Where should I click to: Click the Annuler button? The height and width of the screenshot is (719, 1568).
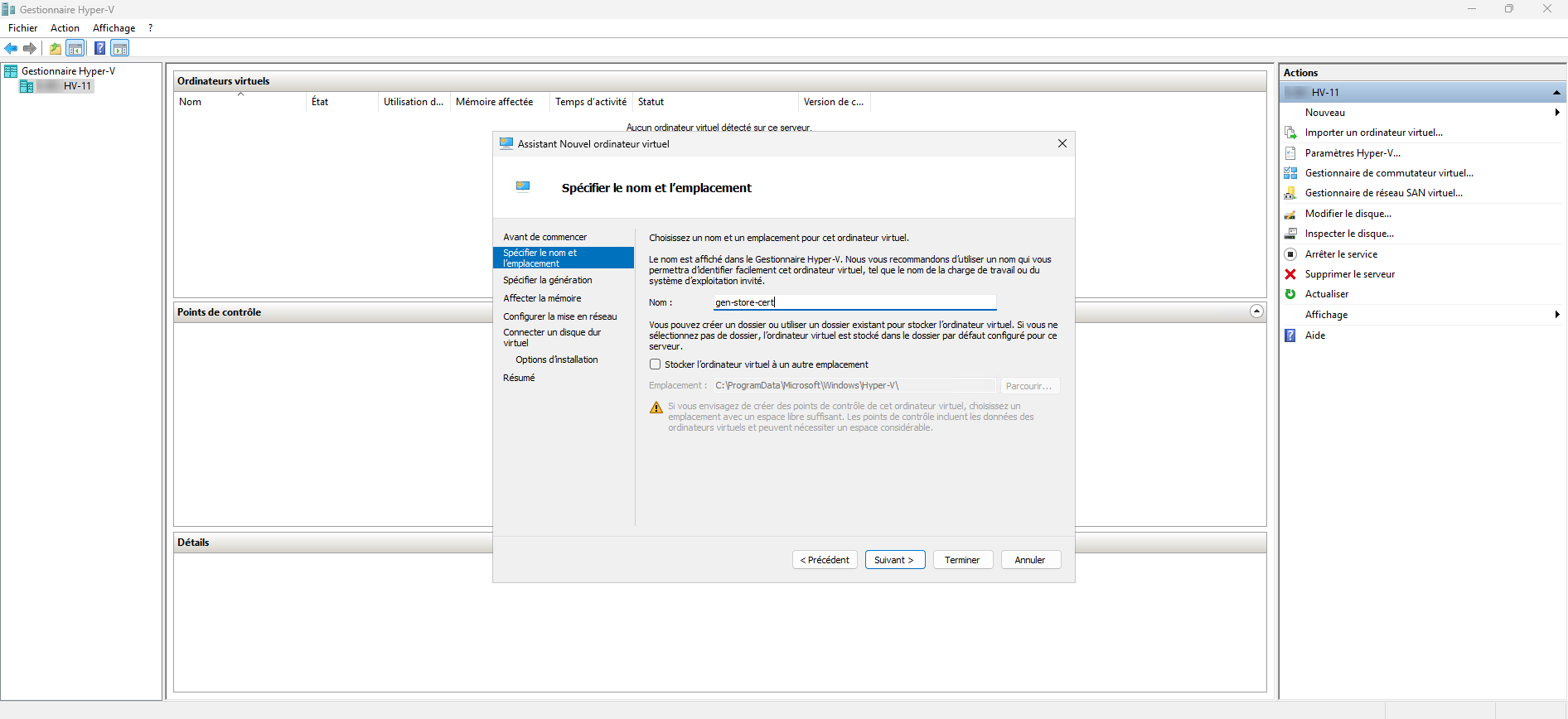coord(1030,560)
